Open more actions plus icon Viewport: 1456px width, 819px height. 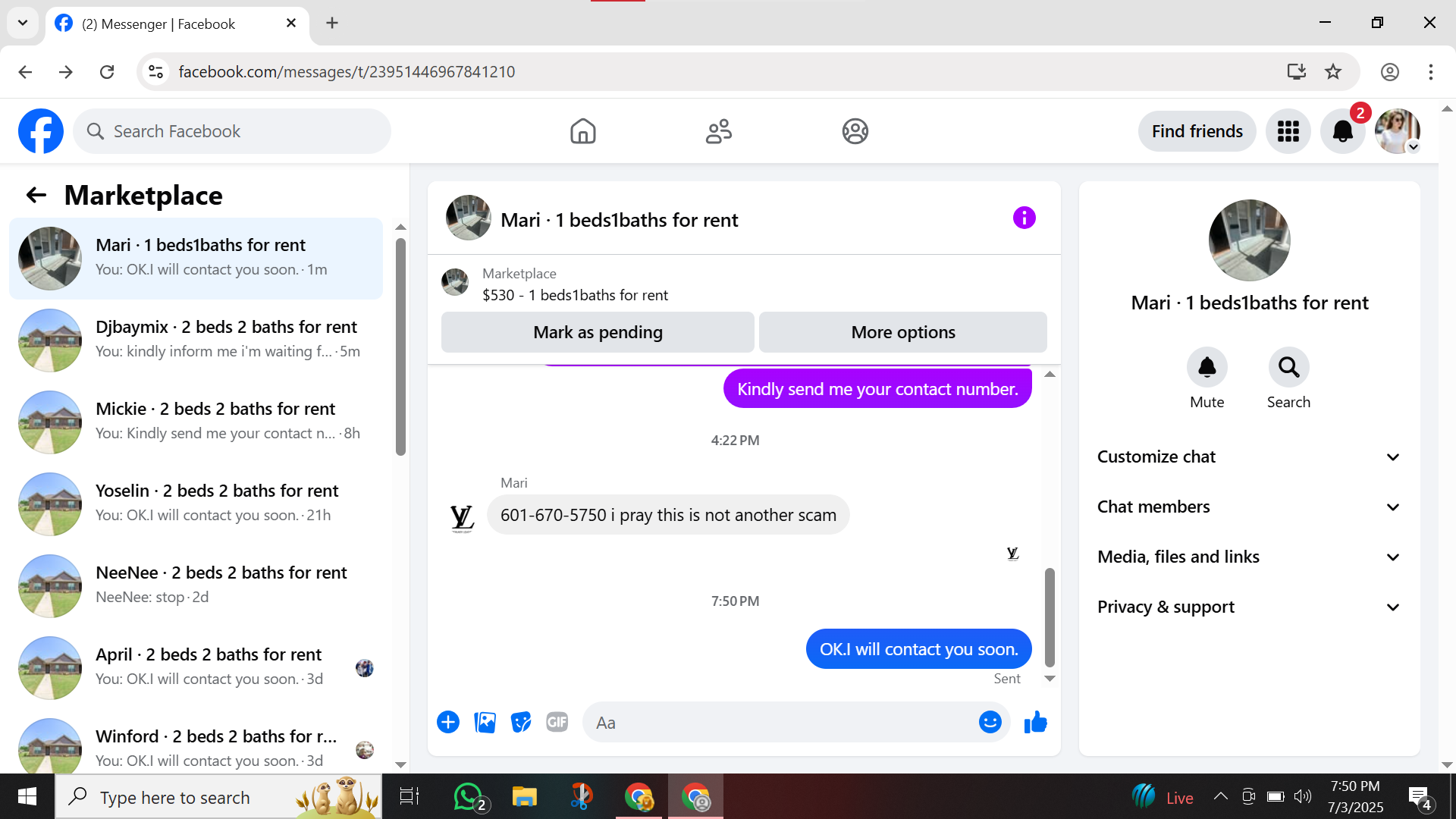[x=448, y=723]
